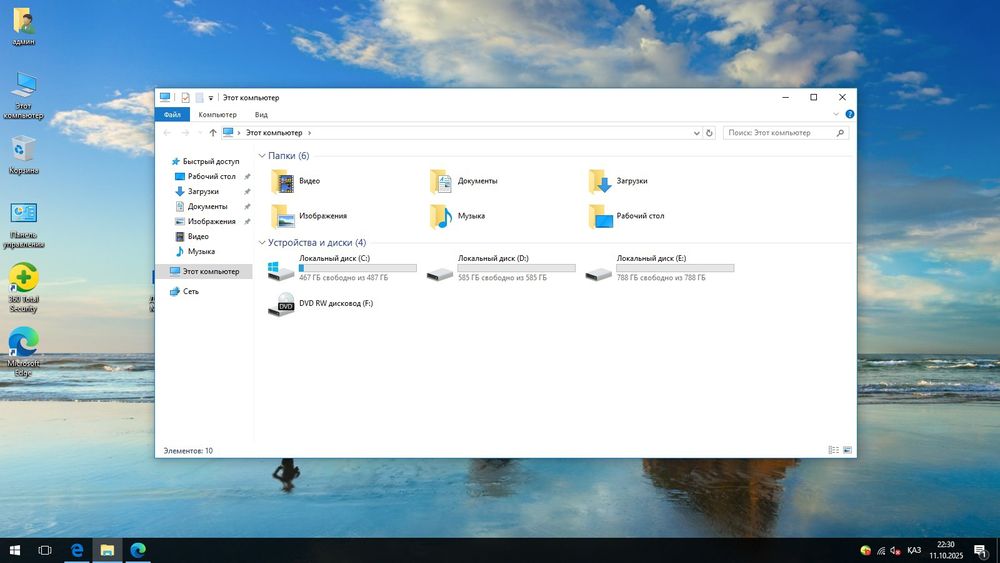Collapse the Устройства и диски (4) group

pyautogui.click(x=261, y=242)
